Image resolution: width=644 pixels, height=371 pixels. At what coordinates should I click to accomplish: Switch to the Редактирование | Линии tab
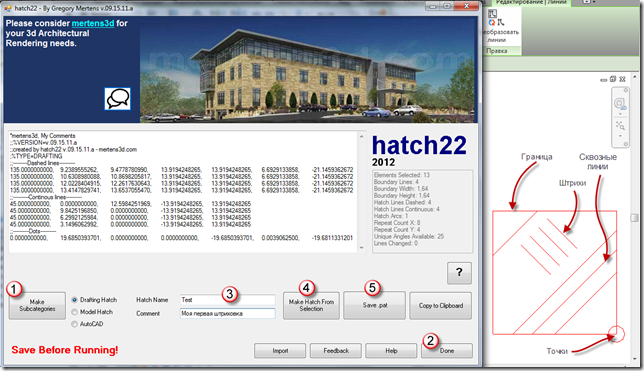pyautogui.click(x=531, y=2)
